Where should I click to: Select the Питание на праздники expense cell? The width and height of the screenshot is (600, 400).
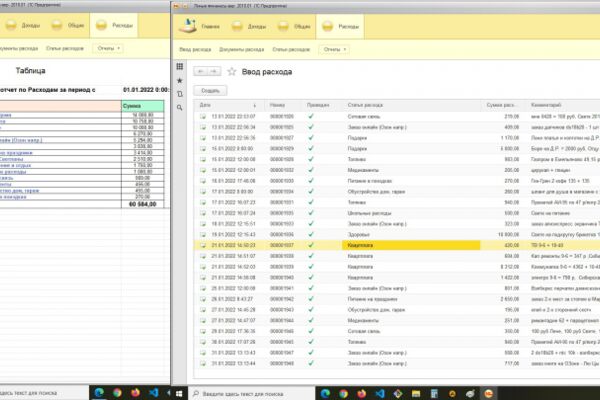(411, 299)
